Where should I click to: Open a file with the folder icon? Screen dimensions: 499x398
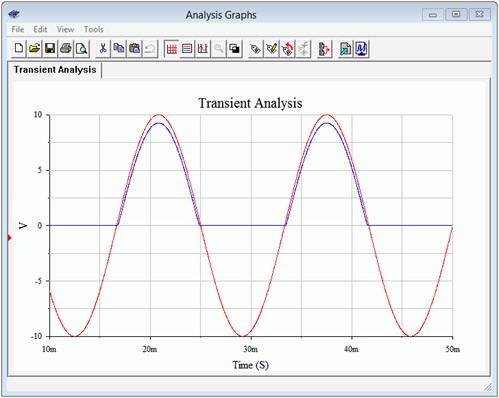coord(34,49)
